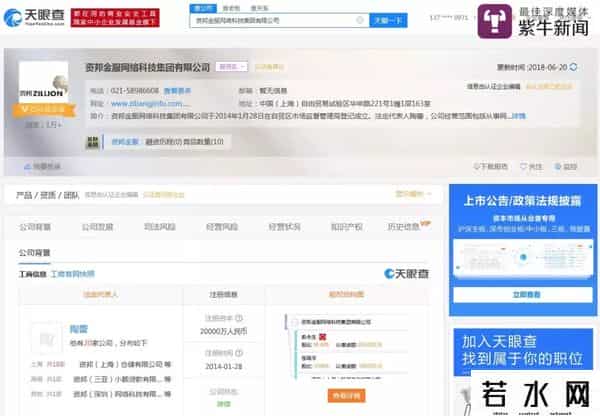Open the 资邦(三亚)小额贷款 company row
This screenshot has height=416, width=600.
(x=122, y=379)
